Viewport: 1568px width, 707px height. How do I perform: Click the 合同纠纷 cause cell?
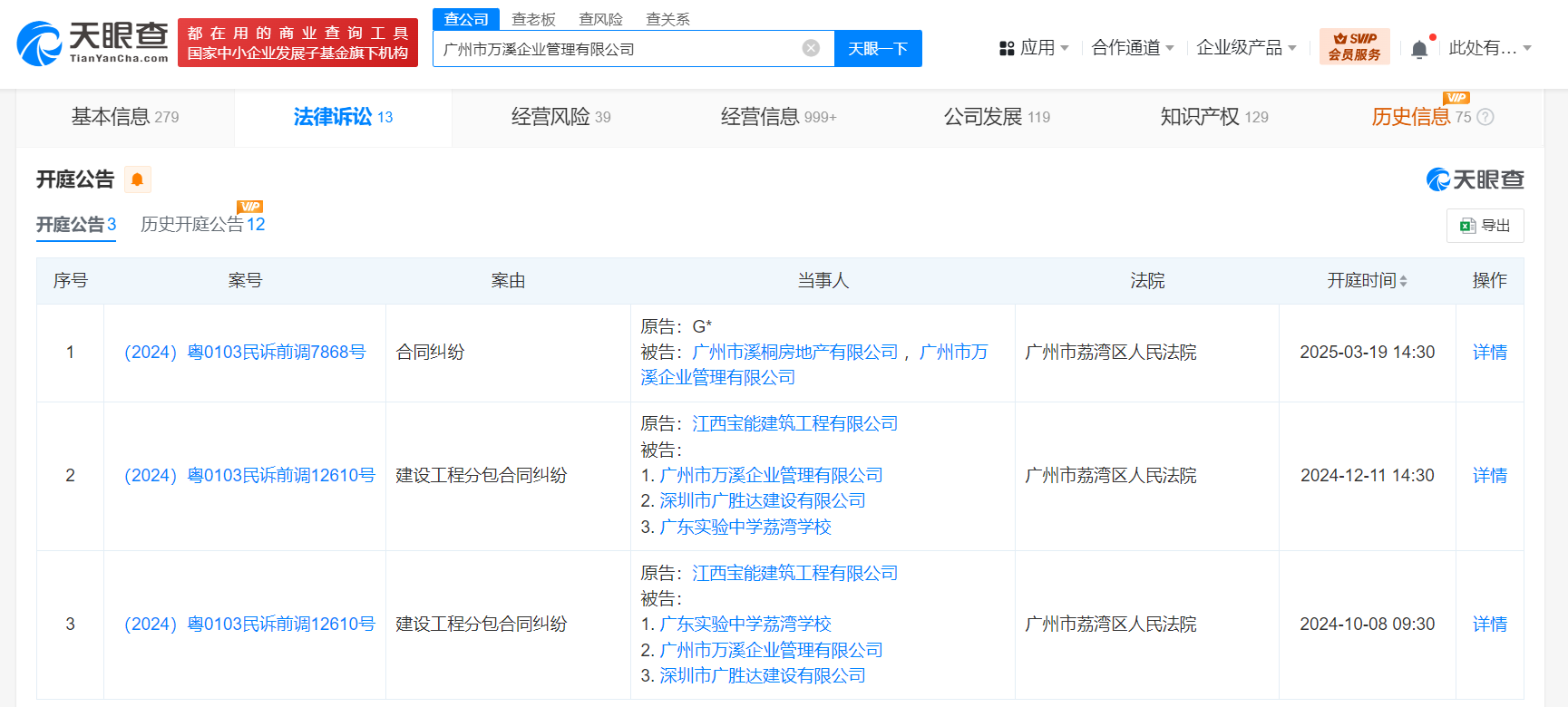coord(431,352)
